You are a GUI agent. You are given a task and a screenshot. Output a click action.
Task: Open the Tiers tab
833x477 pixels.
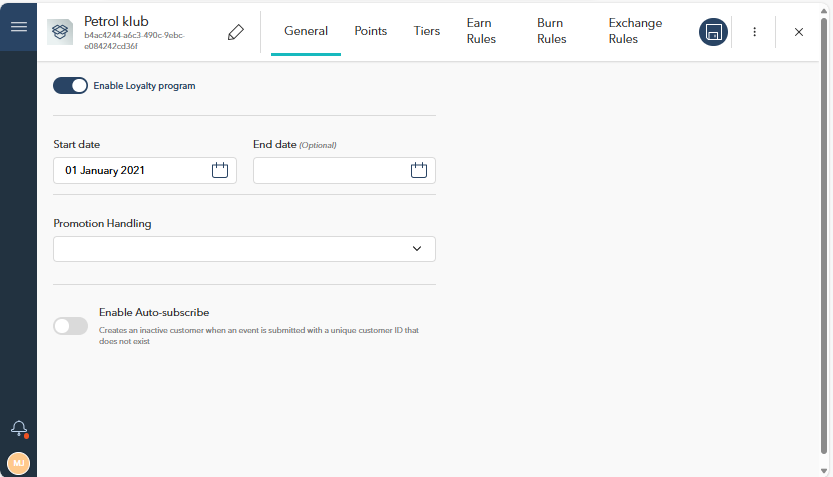pyautogui.click(x=427, y=31)
